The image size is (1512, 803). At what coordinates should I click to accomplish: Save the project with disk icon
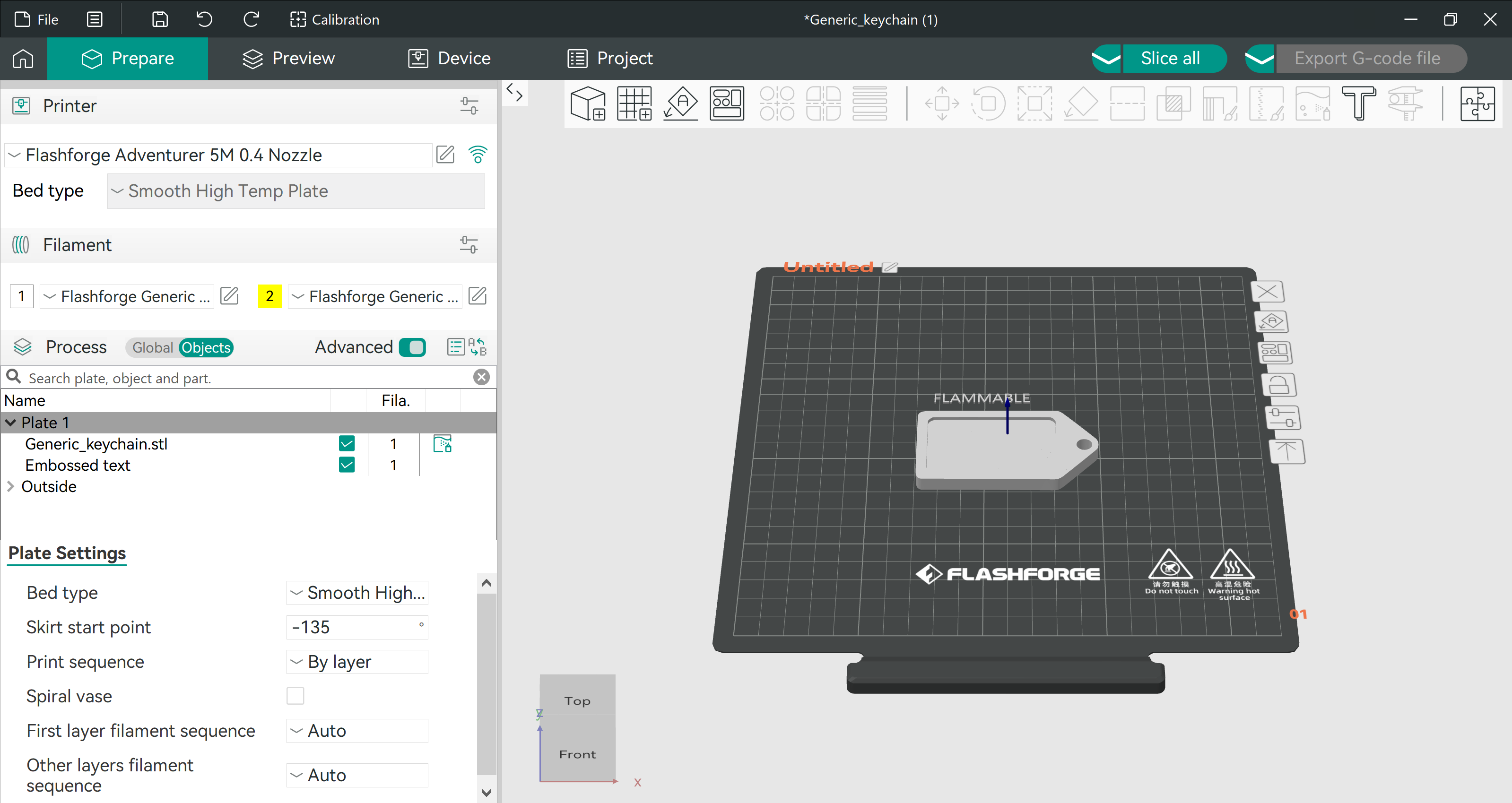point(160,19)
